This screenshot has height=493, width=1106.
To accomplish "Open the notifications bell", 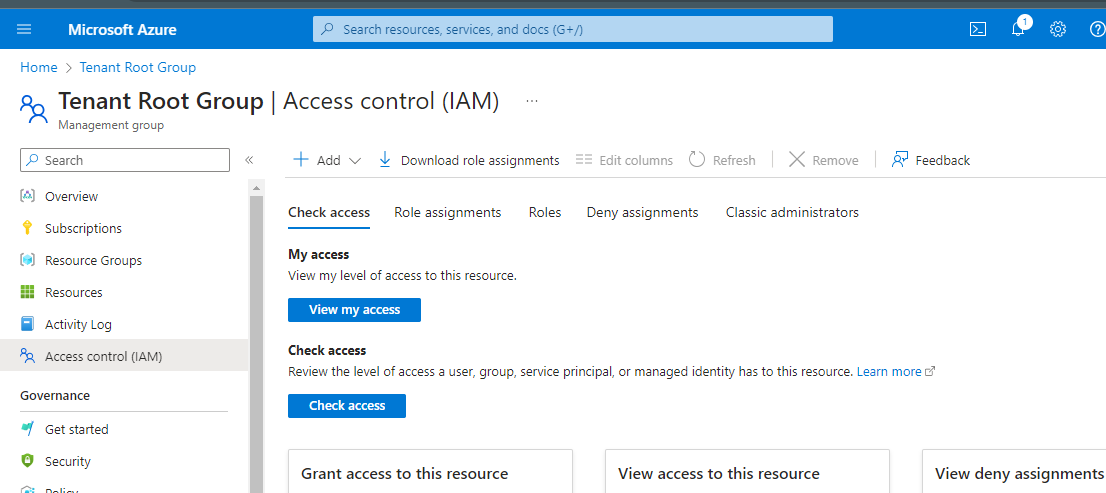I will tap(1018, 29).
